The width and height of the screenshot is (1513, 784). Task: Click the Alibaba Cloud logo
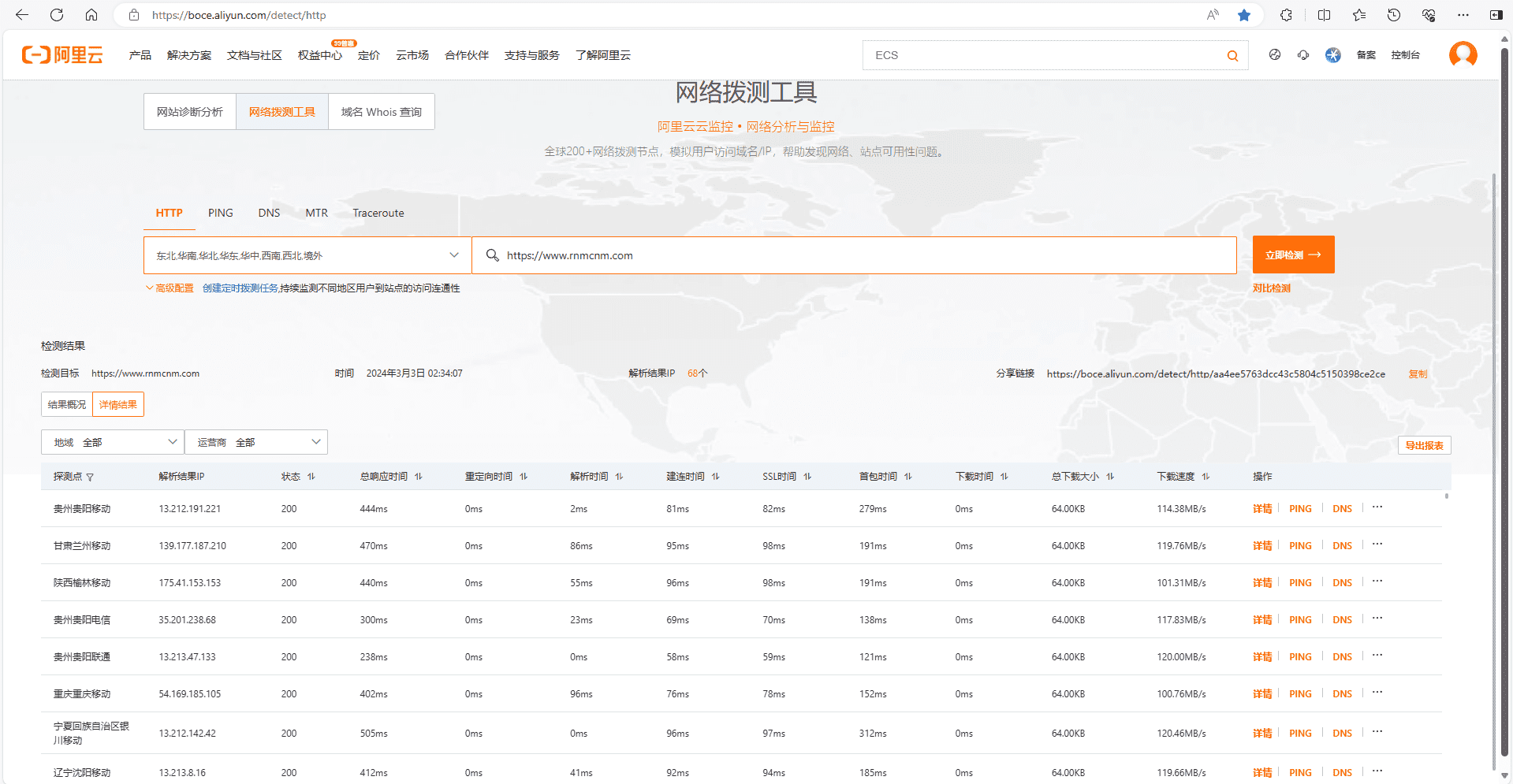[x=61, y=54]
